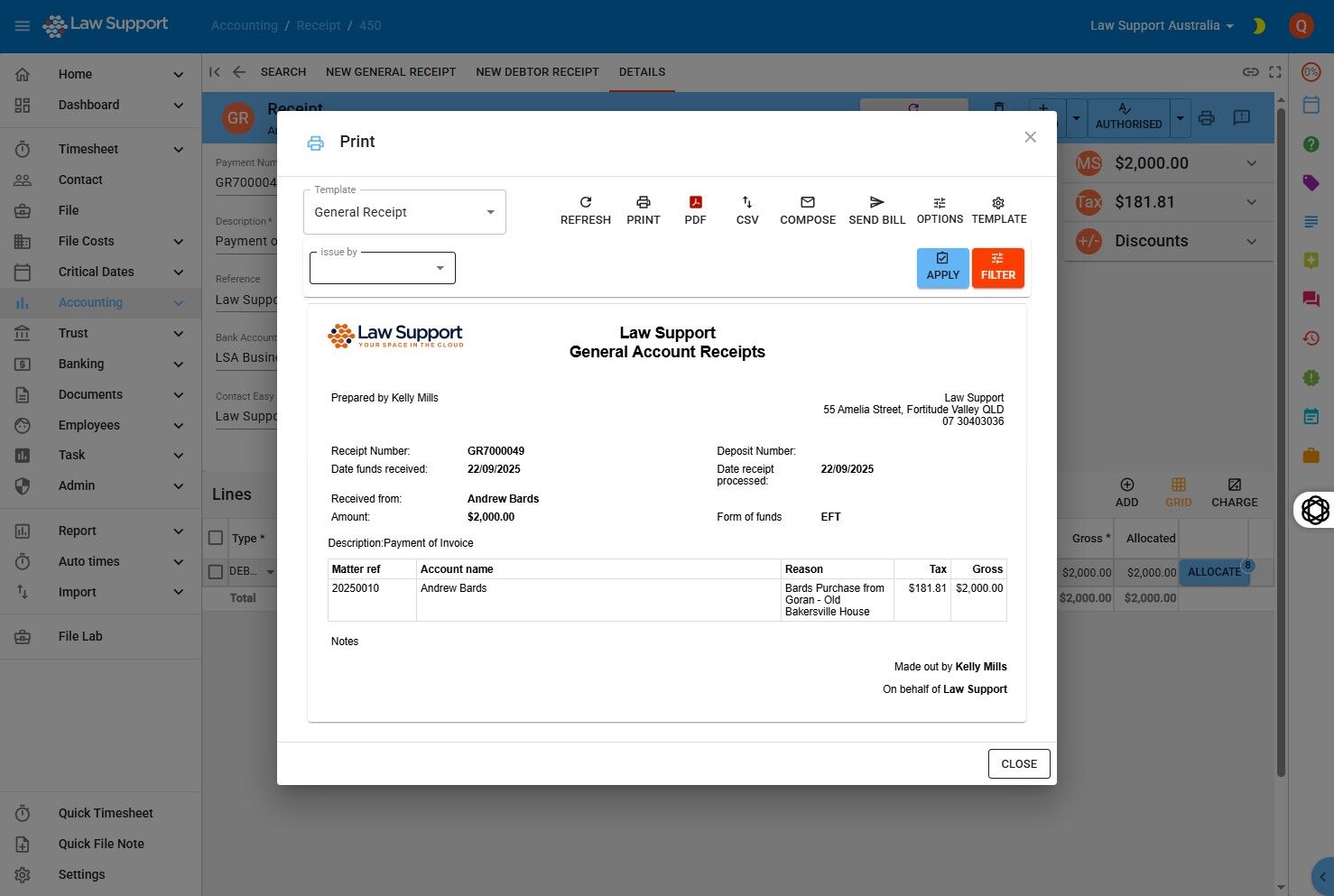
Task: Open the issue by dropdown
Action: 383,268
